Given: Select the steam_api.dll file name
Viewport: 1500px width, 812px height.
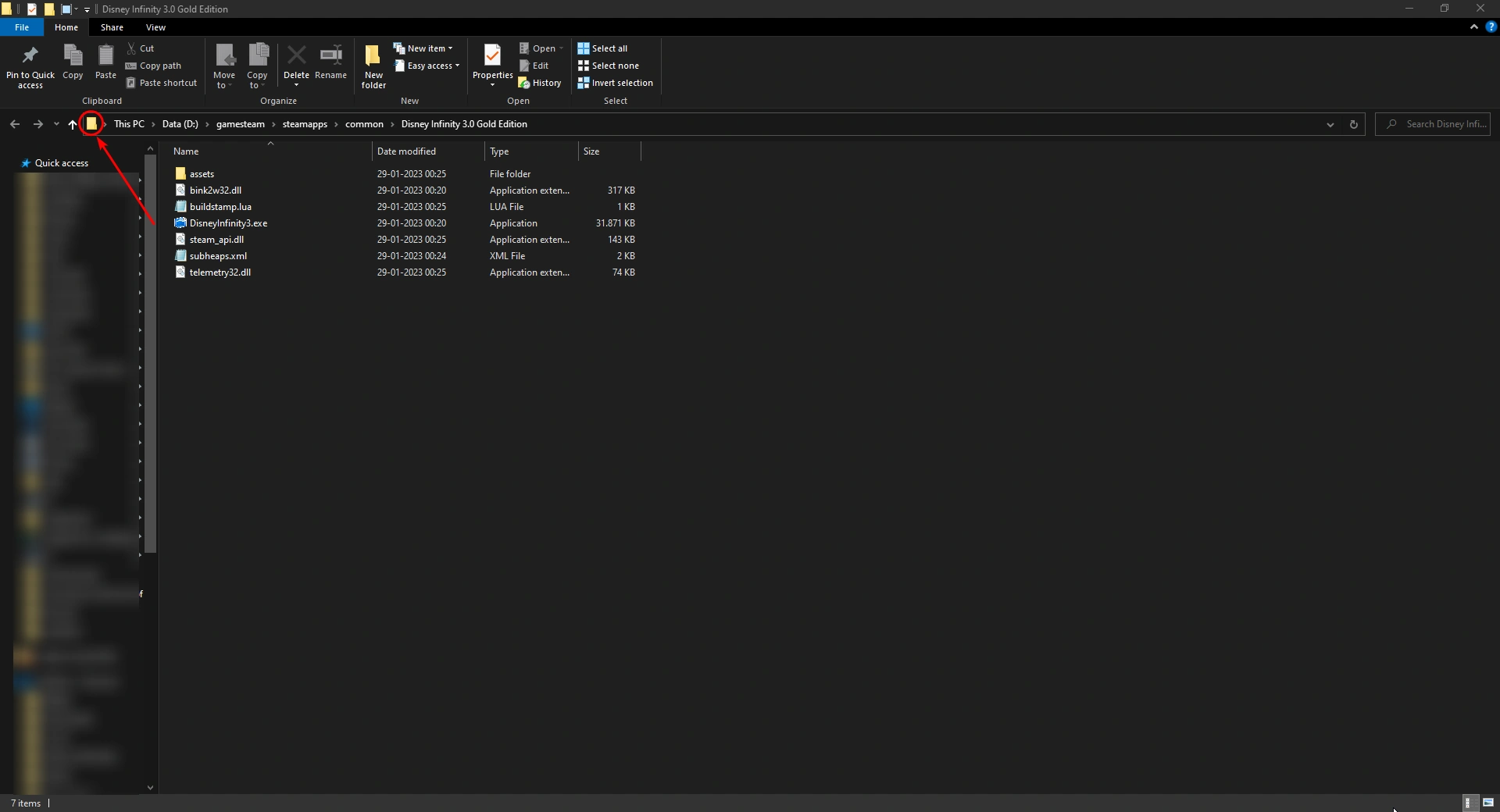Looking at the screenshot, I should (x=216, y=240).
